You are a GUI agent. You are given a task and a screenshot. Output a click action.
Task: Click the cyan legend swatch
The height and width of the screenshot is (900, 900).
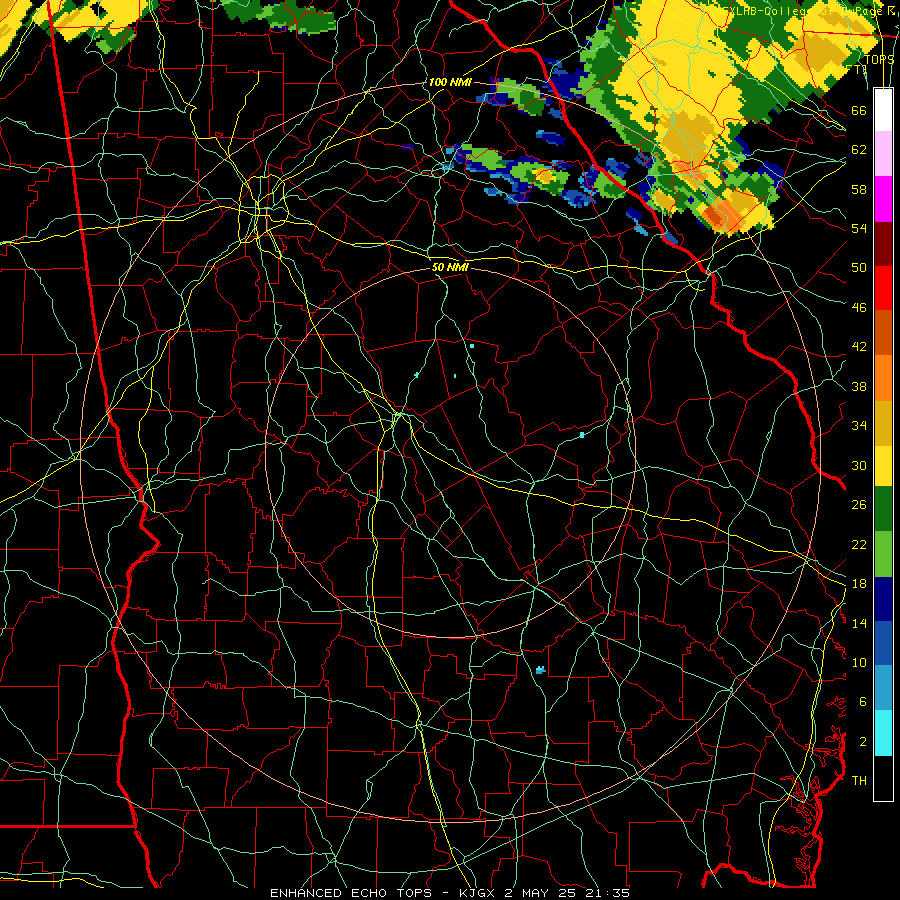883,733
